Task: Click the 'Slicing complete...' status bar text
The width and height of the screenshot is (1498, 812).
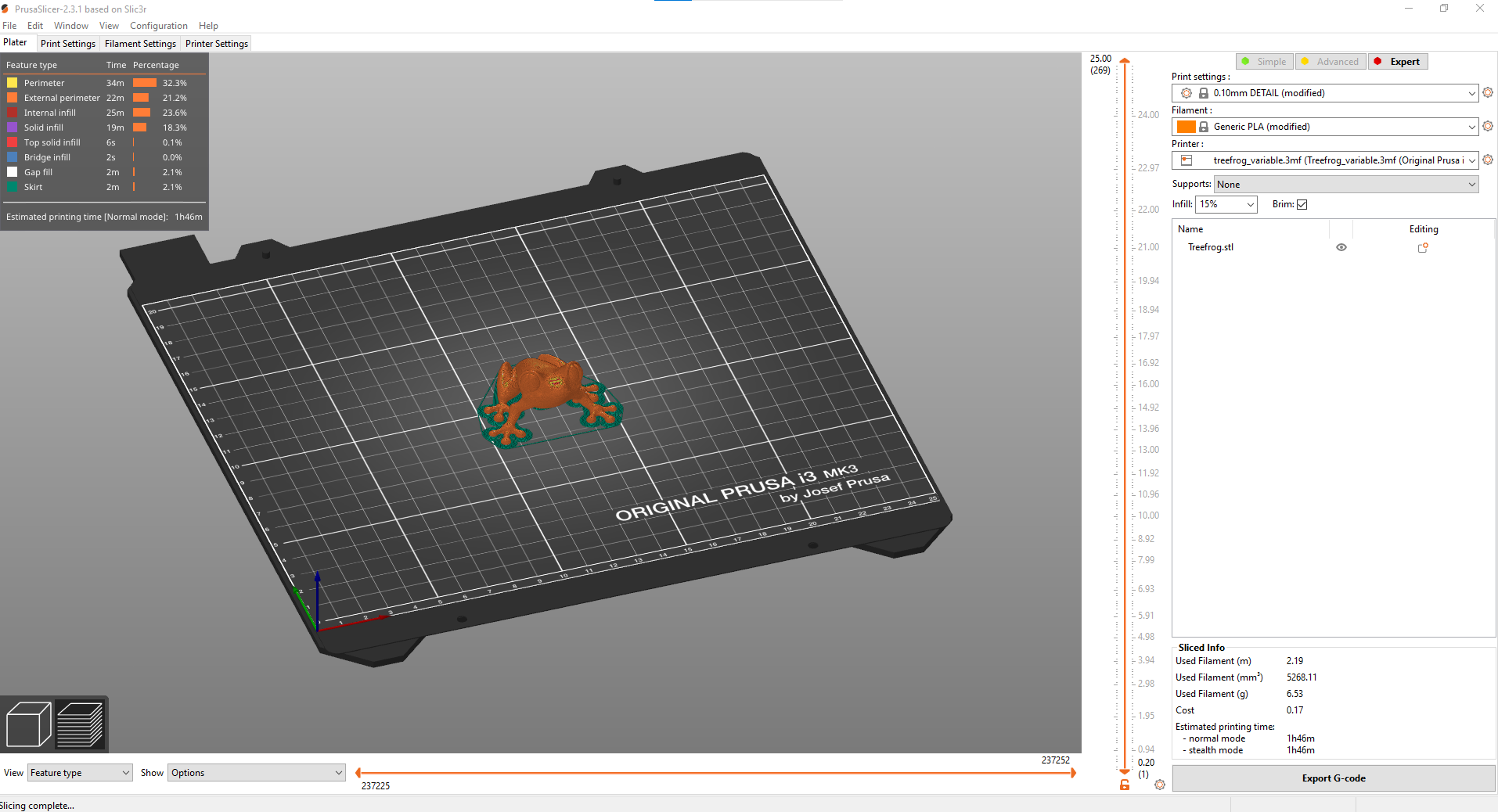Action: click(x=37, y=806)
